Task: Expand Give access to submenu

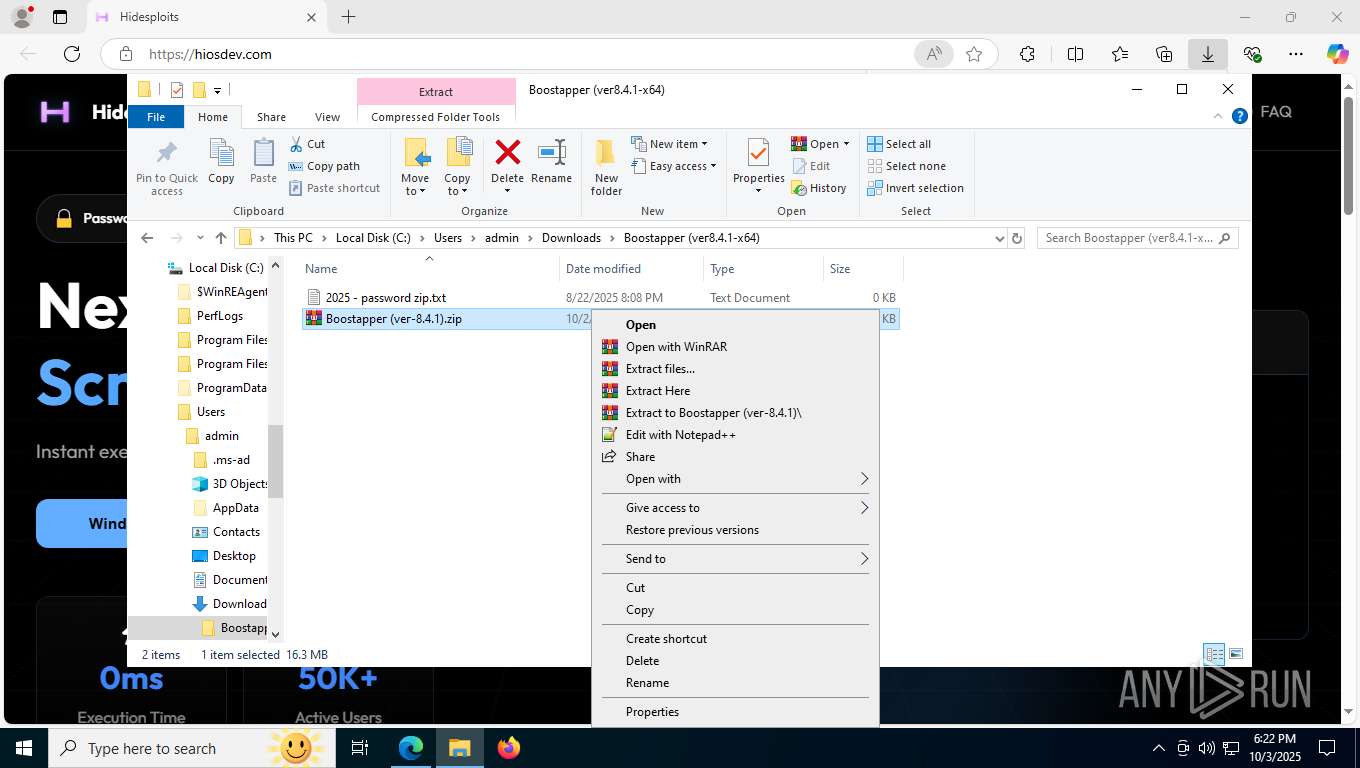Action: (x=735, y=507)
